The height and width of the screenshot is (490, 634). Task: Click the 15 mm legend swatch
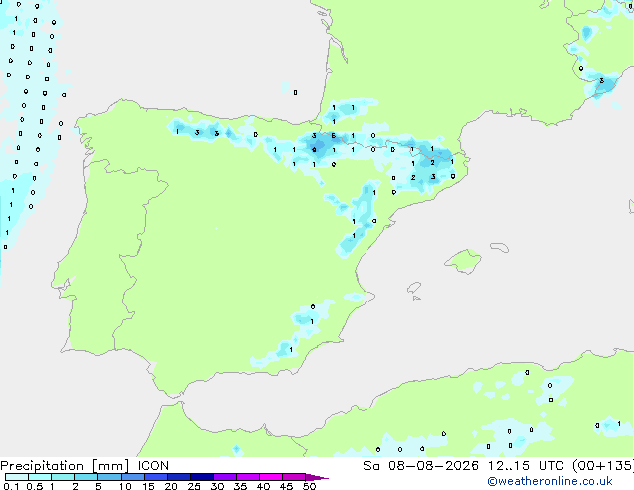point(156,477)
